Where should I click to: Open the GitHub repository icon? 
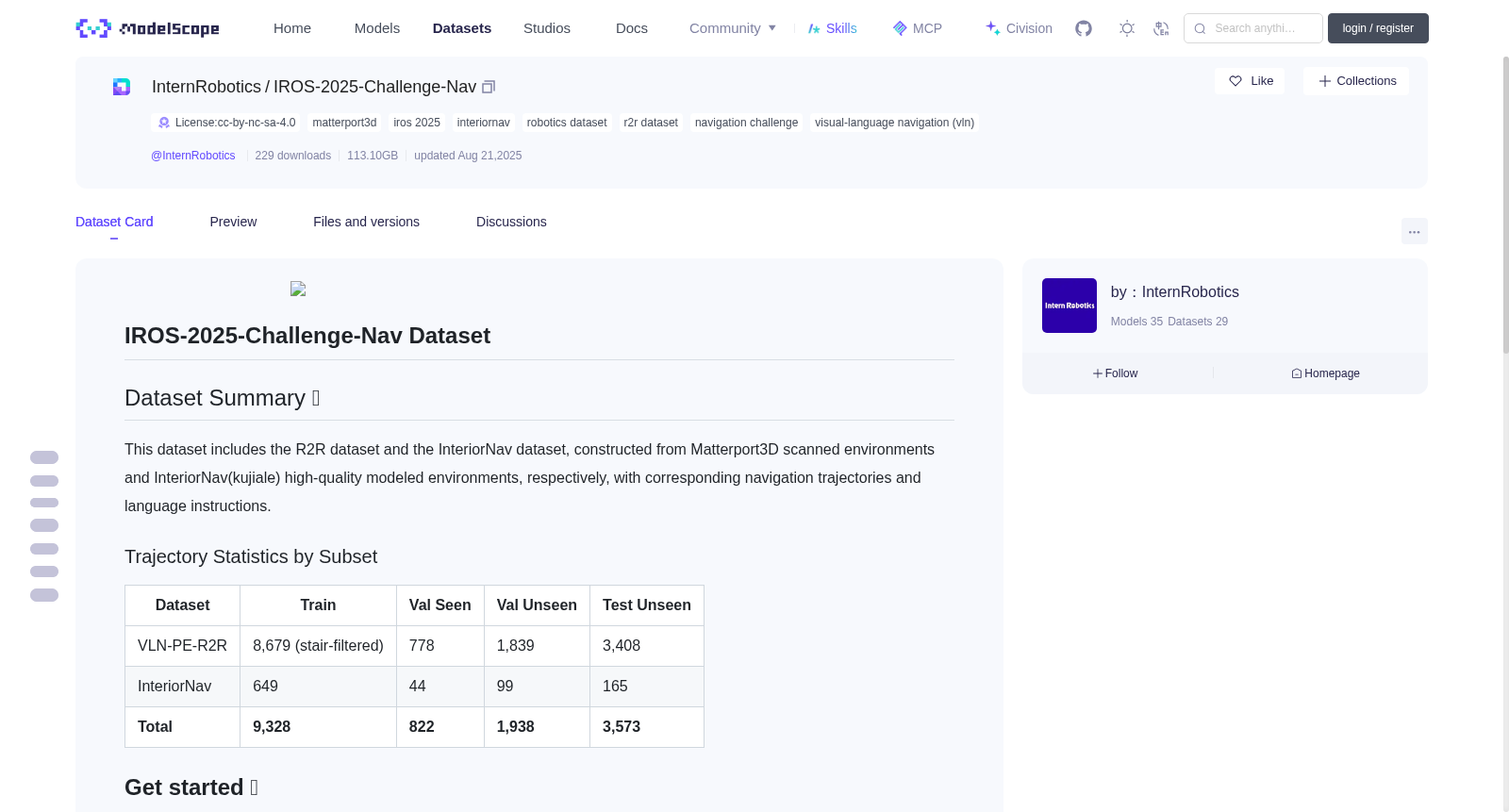(x=1084, y=28)
